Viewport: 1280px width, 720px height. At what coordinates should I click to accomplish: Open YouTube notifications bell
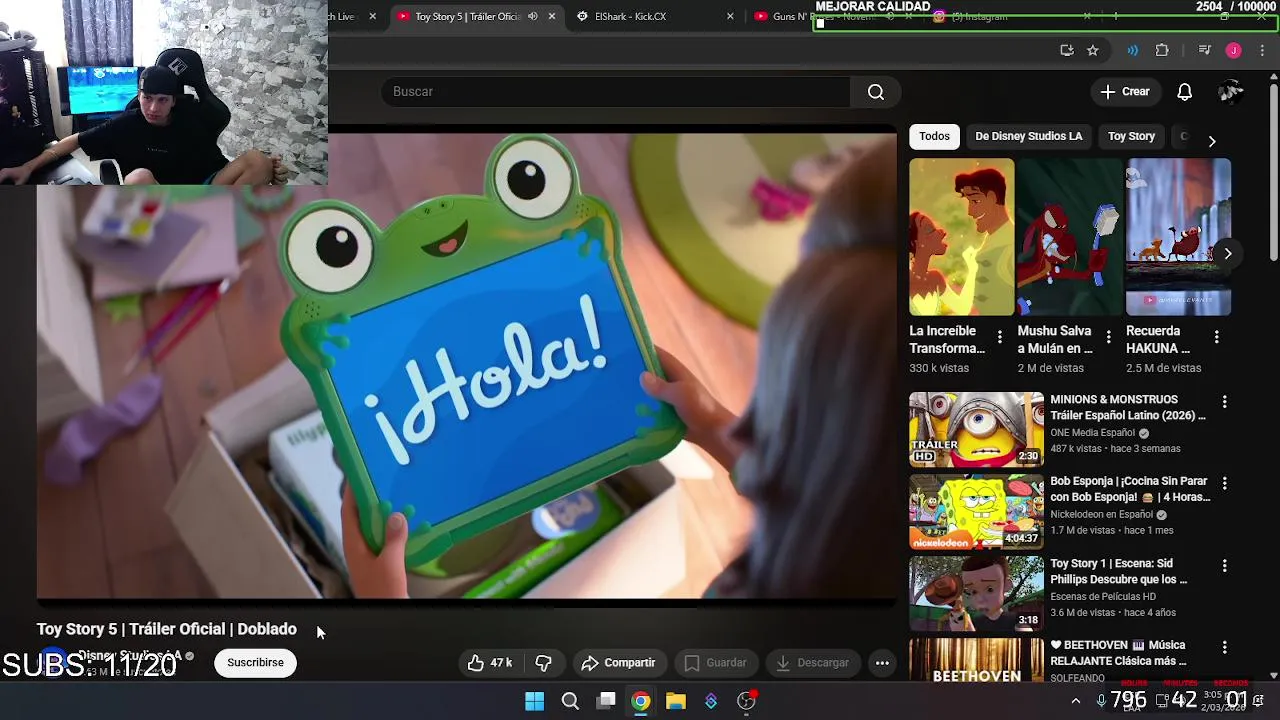tap(1184, 92)
